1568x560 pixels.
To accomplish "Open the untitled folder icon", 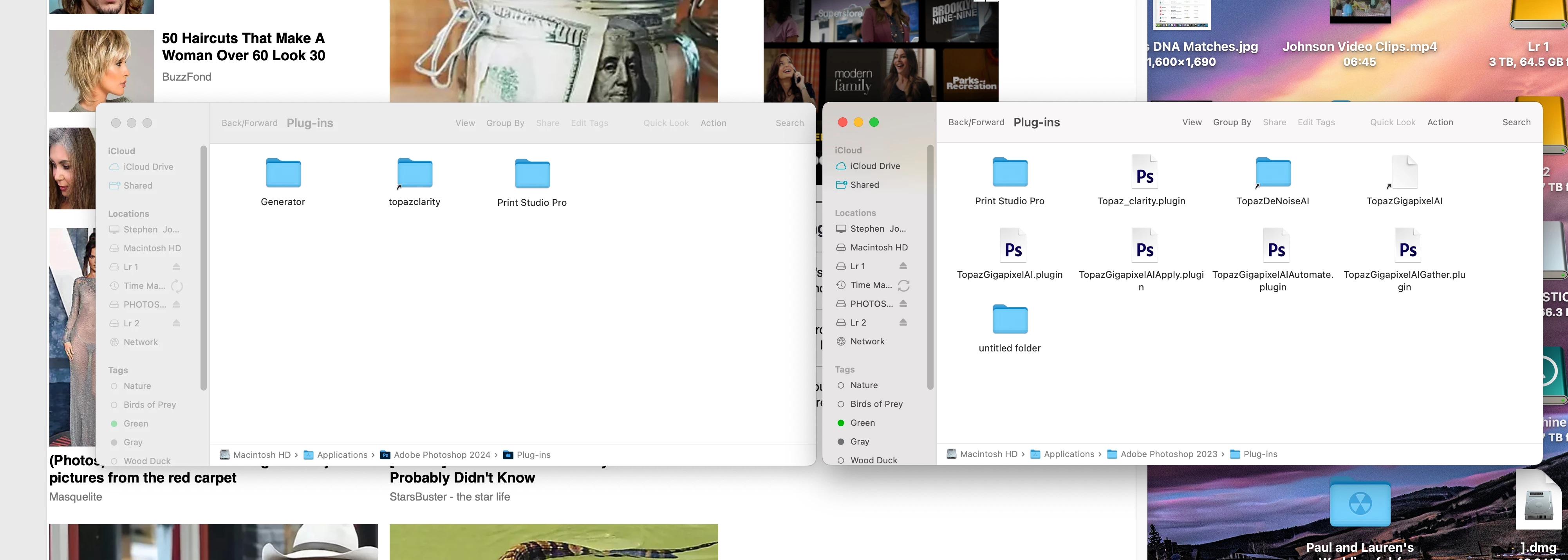I will [x=1010, y=320].
